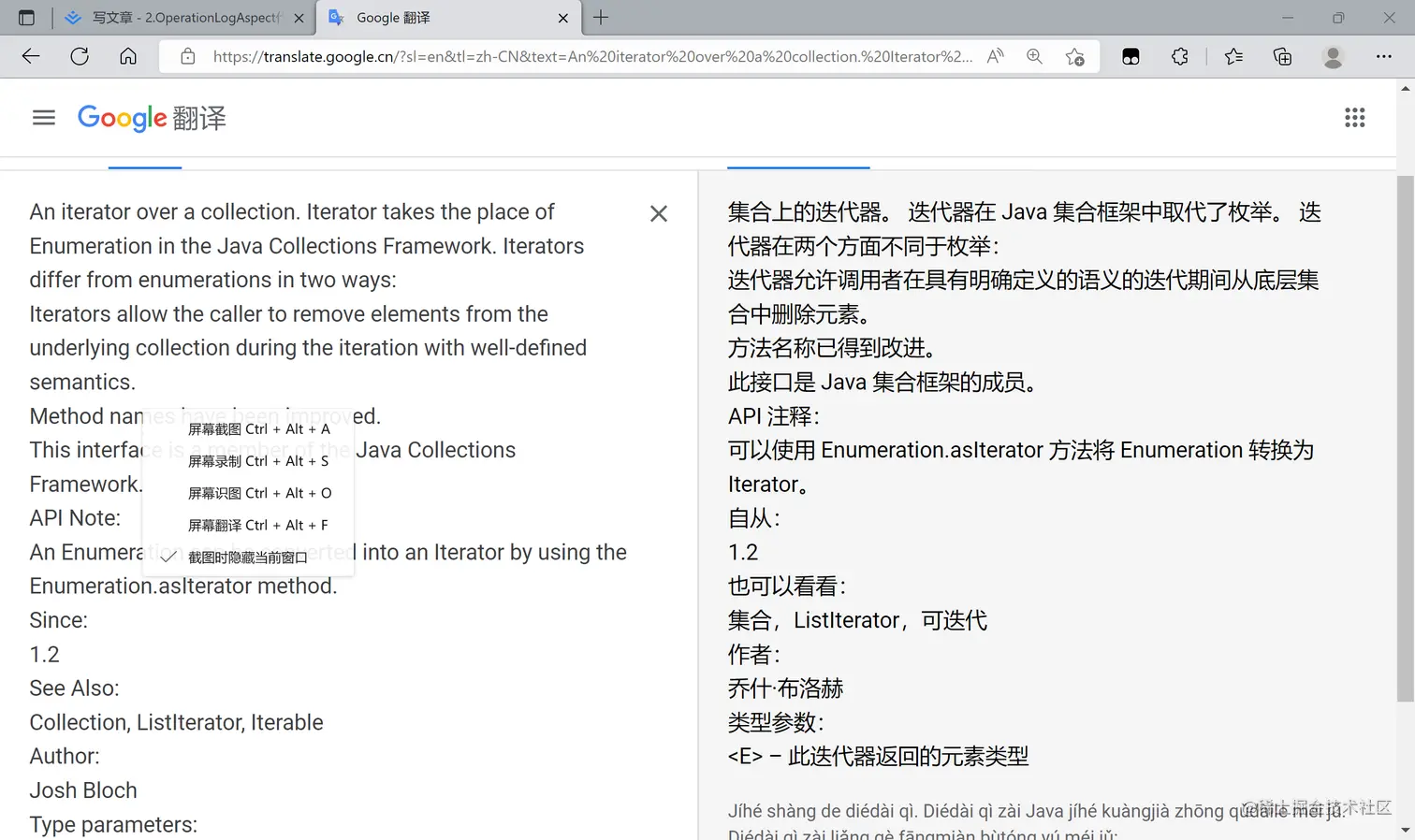Click the source line 'API Note:'
Viewport: 1415px width, 840px height.
click(75, 518)
